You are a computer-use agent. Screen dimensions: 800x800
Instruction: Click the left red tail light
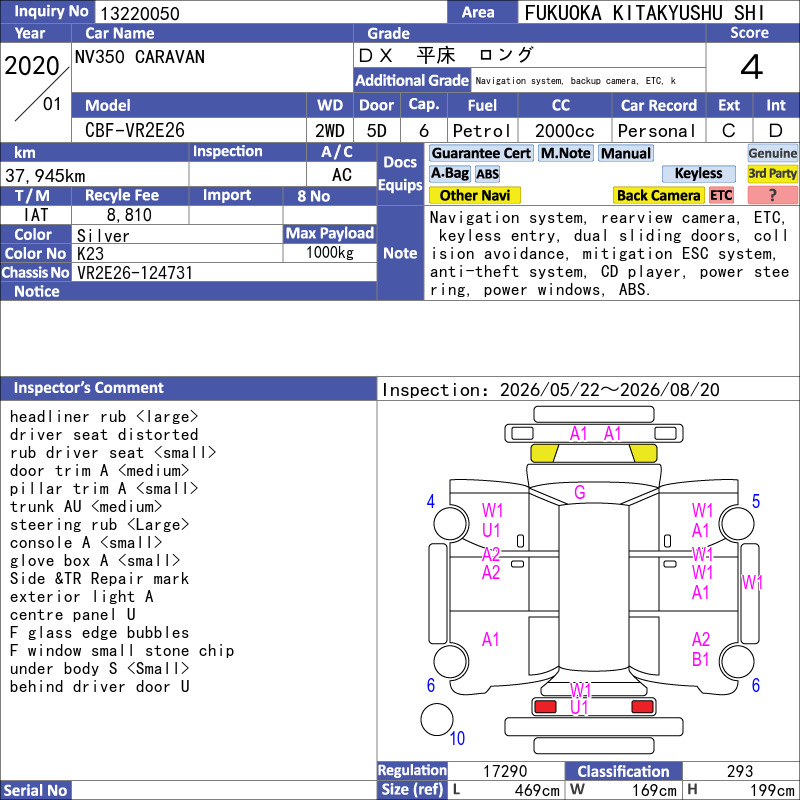click(545, 707)
